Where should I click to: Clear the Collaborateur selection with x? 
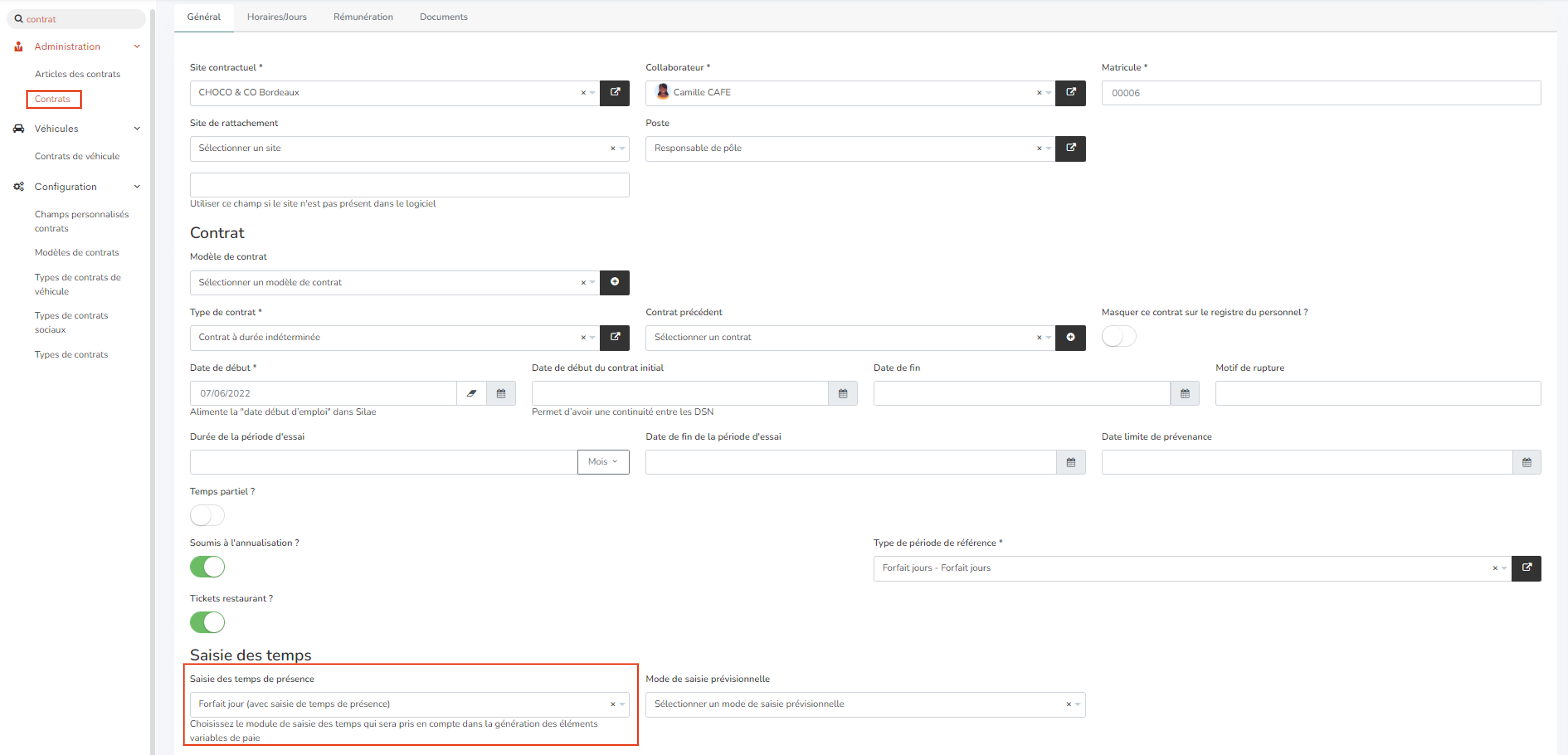[x=1039, y=93]
